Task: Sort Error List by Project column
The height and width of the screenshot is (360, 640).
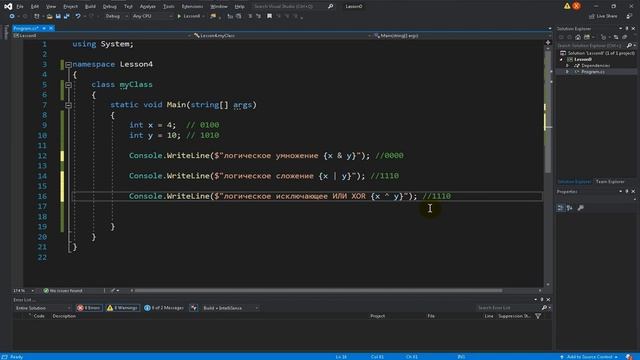Action: [x=378, y=316]
